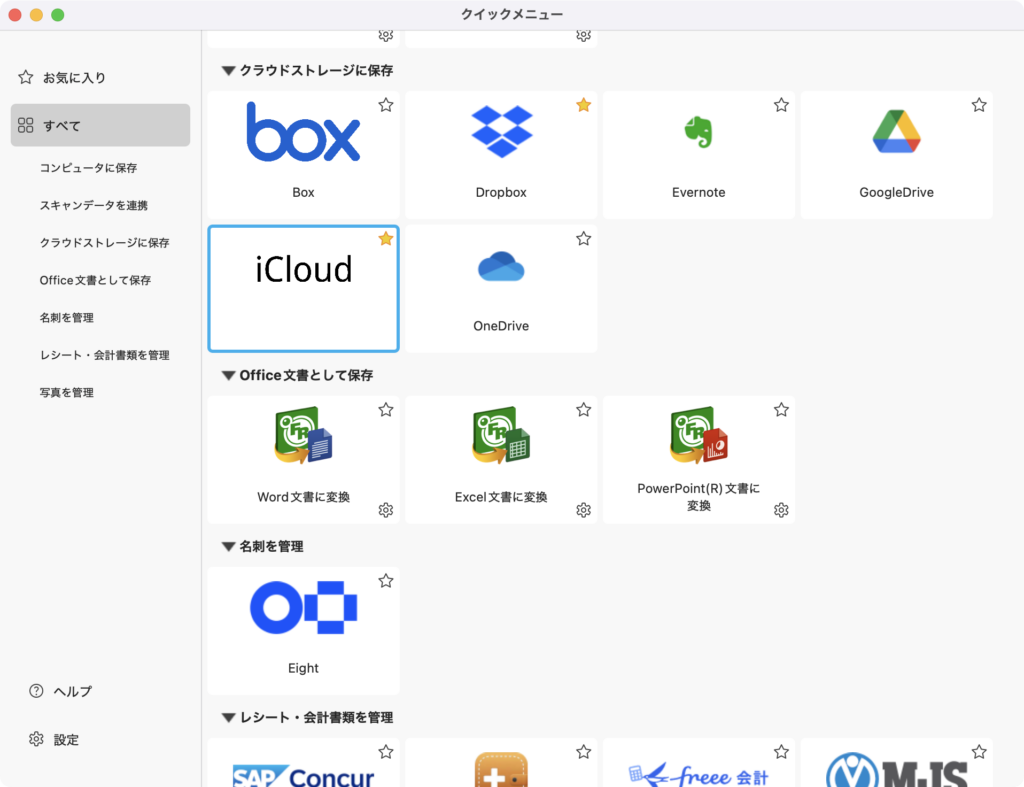Click the 設定 gear icon in sidebar
Screen dimensions: 1024x787
tap(36, 739)
